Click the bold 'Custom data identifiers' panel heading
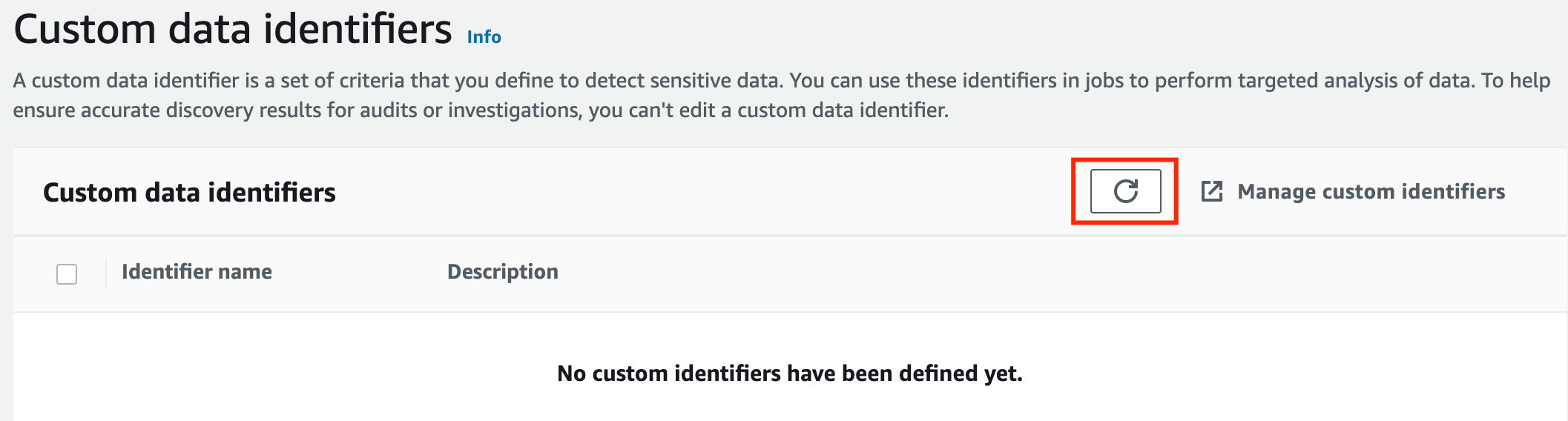 (189, 193)
